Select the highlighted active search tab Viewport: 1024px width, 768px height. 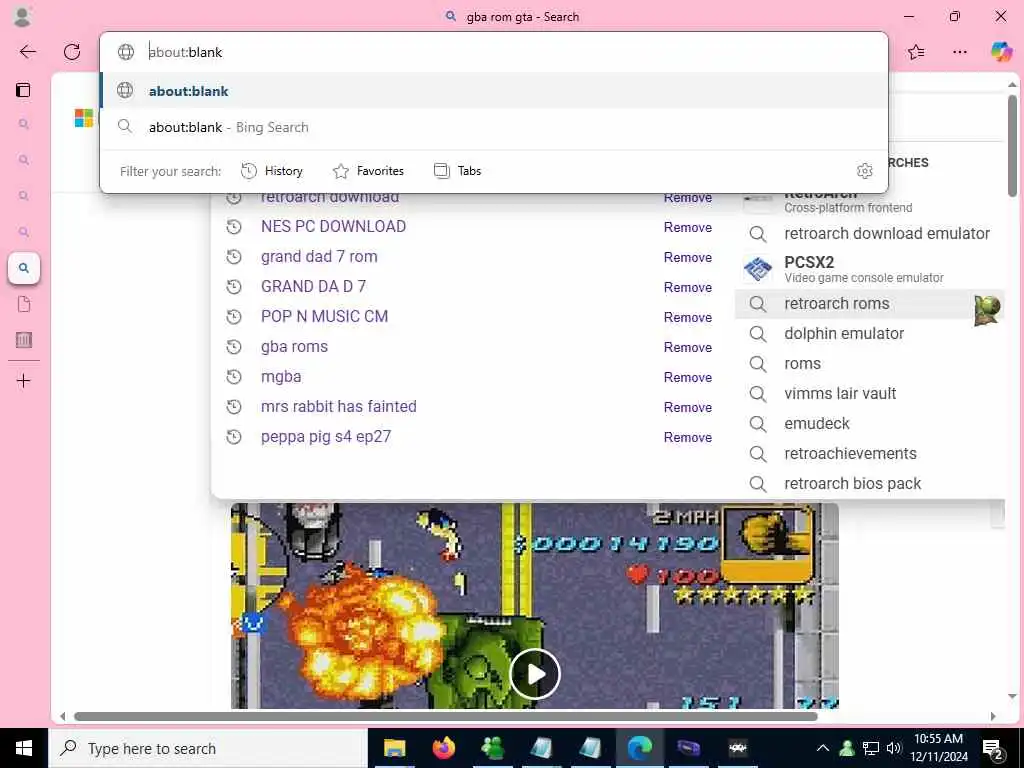coord(24,268)
